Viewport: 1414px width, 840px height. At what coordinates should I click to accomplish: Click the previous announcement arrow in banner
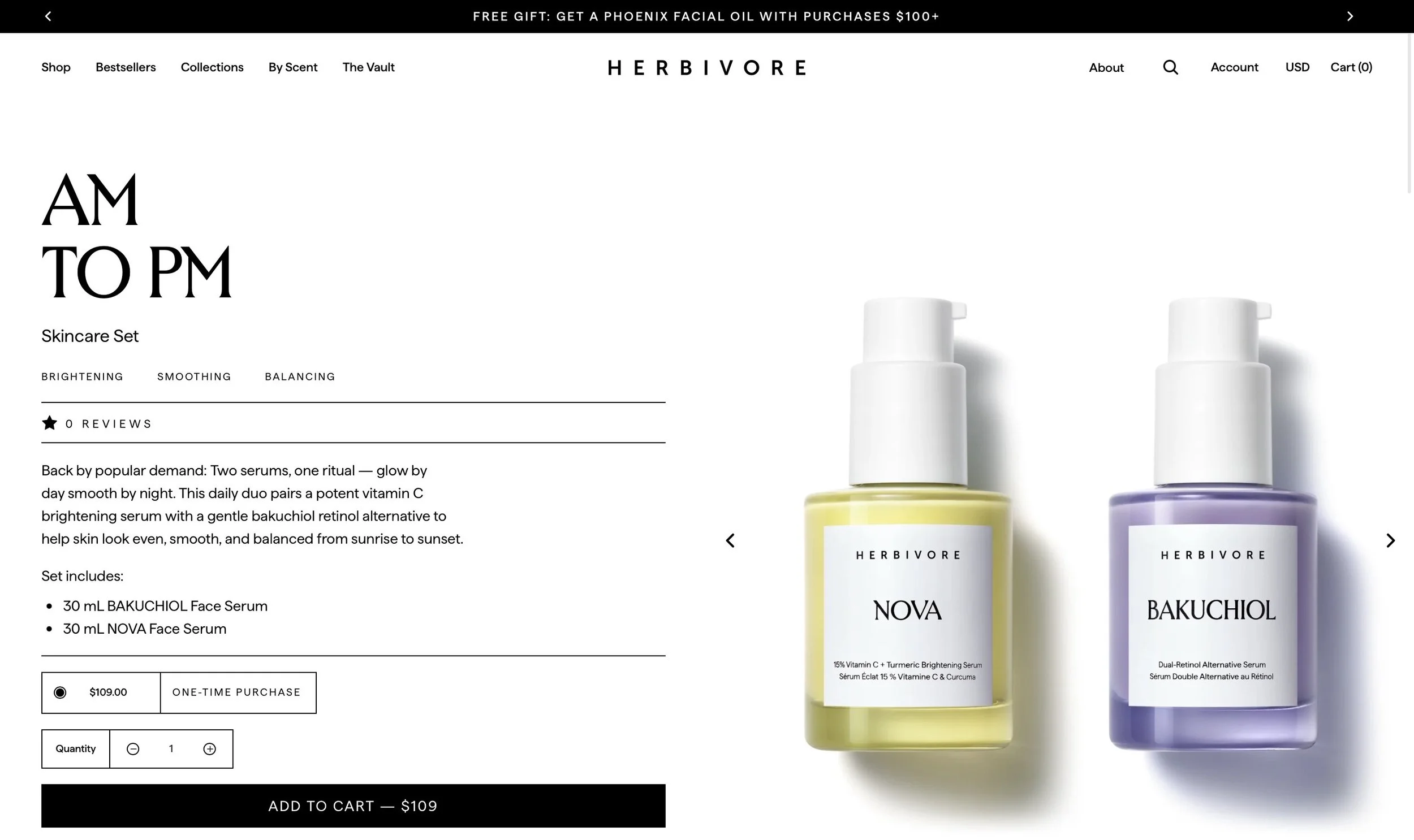pyautogui.click(x=48, y=16)
